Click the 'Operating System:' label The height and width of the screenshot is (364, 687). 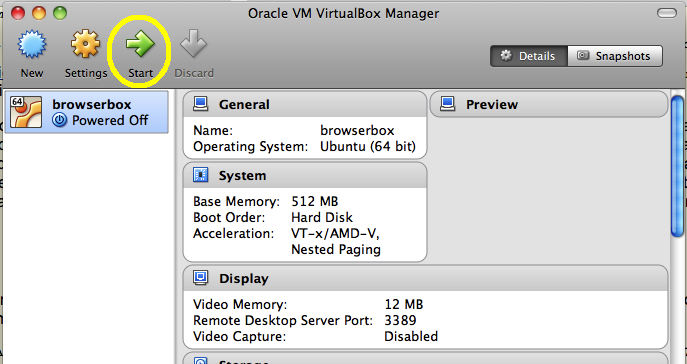(x=251, y=146)
